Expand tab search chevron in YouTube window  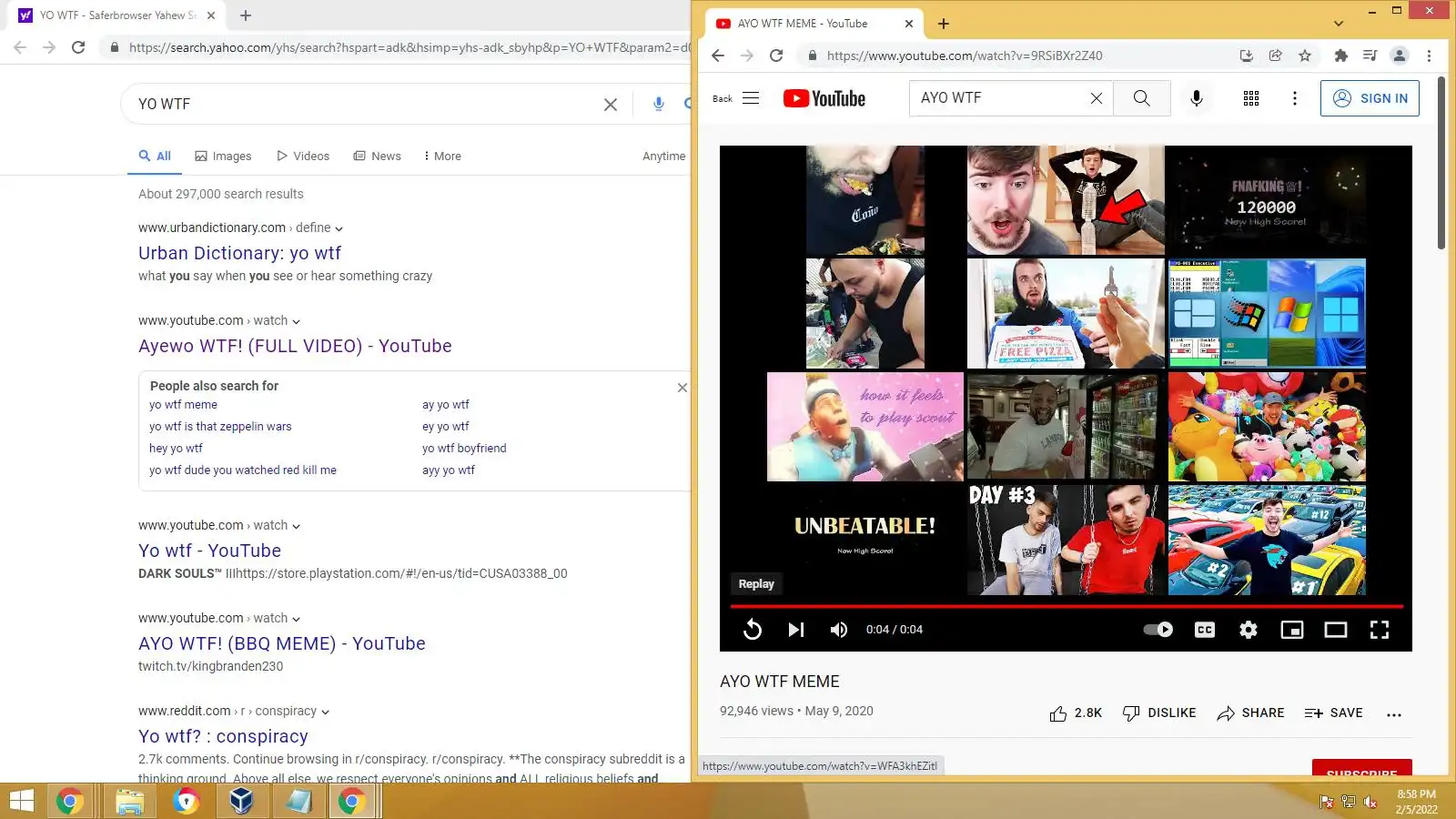[1339, 24]
